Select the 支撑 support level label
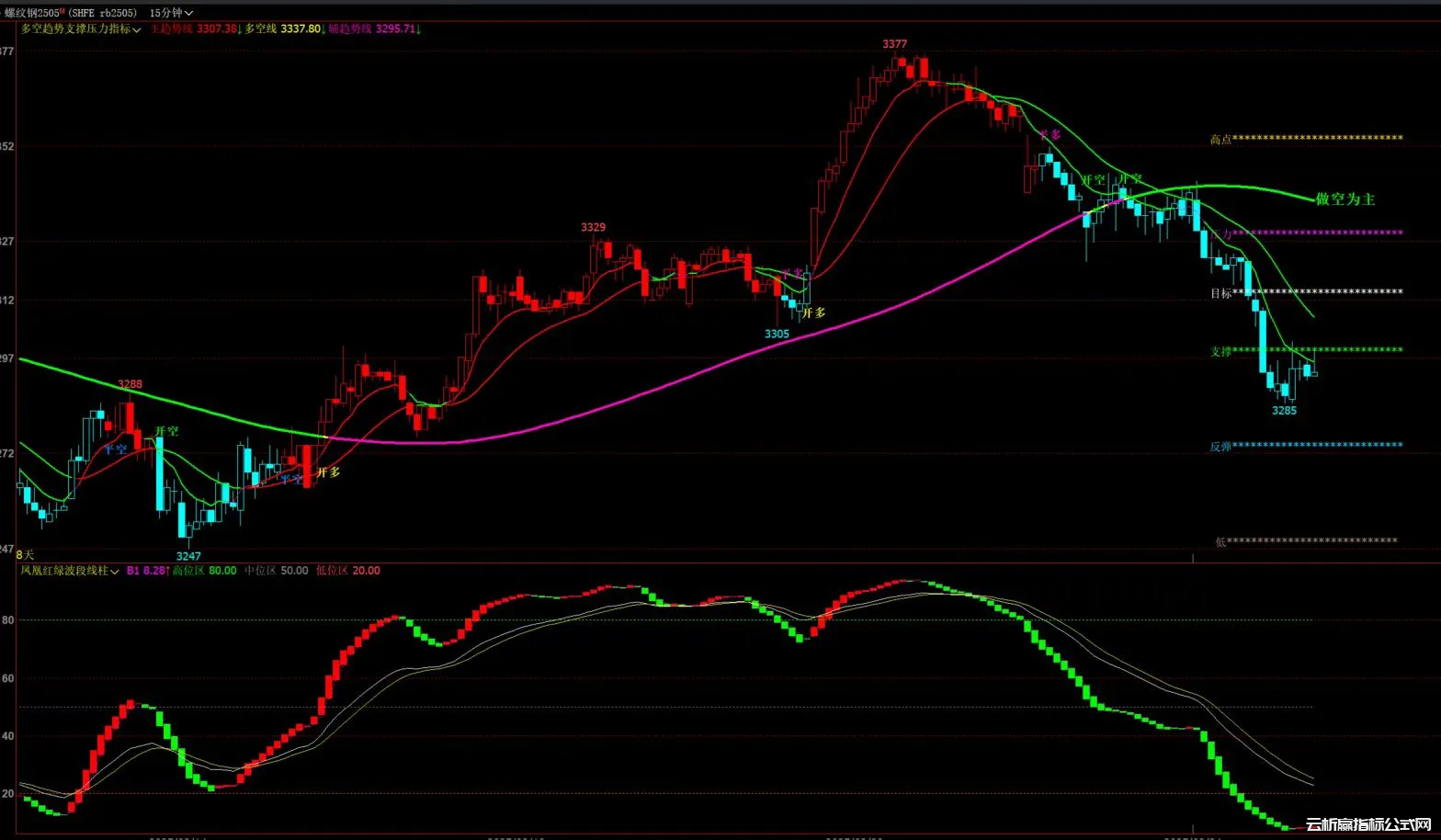This screenshot has width=1441, height=840. 1220,351
